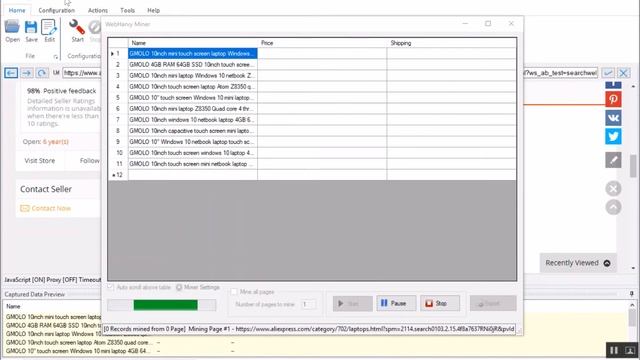This screenshot has height=360, width=640.
Task: Select row 8 'capacitive touch screen' cell
Action: click(193, 131)
